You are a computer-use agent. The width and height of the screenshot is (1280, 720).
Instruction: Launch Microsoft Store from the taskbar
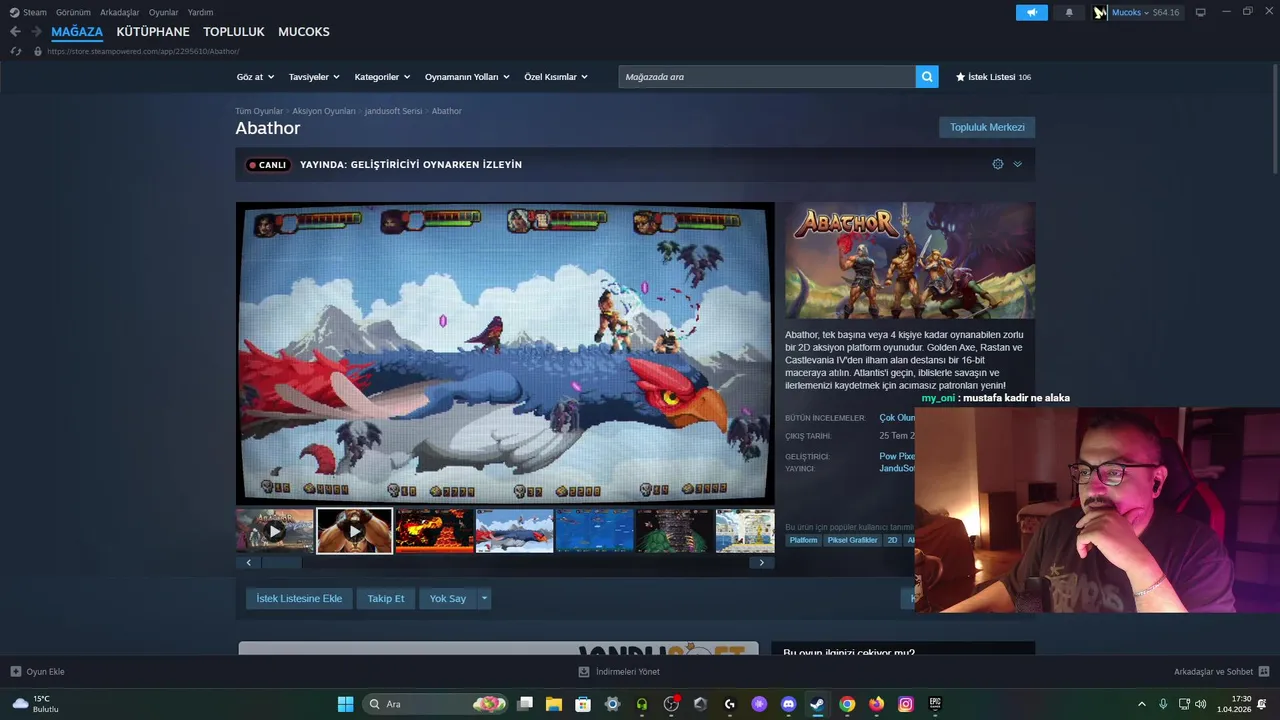coord(583,704)
